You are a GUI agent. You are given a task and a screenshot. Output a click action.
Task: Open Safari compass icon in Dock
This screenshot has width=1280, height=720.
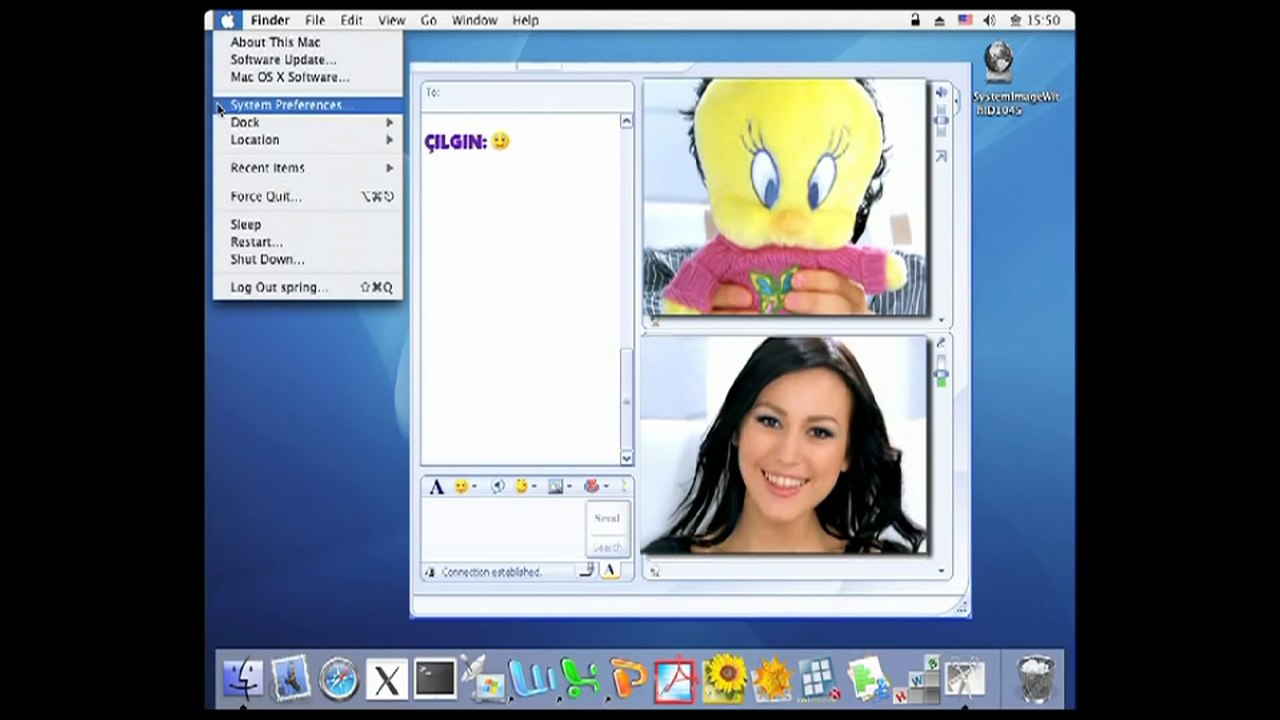(339, 679)
